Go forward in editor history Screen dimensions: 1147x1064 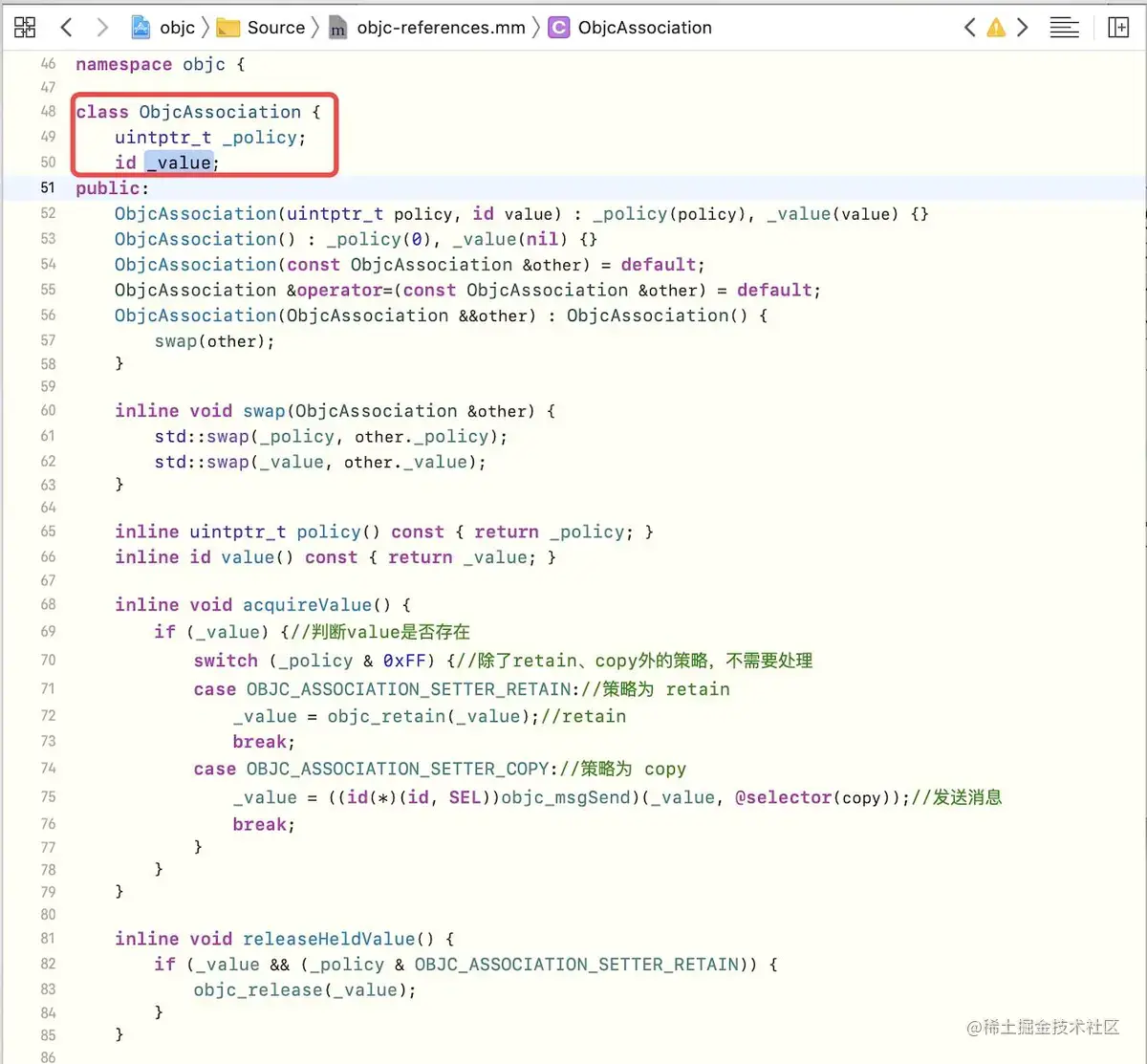point(102,28)
